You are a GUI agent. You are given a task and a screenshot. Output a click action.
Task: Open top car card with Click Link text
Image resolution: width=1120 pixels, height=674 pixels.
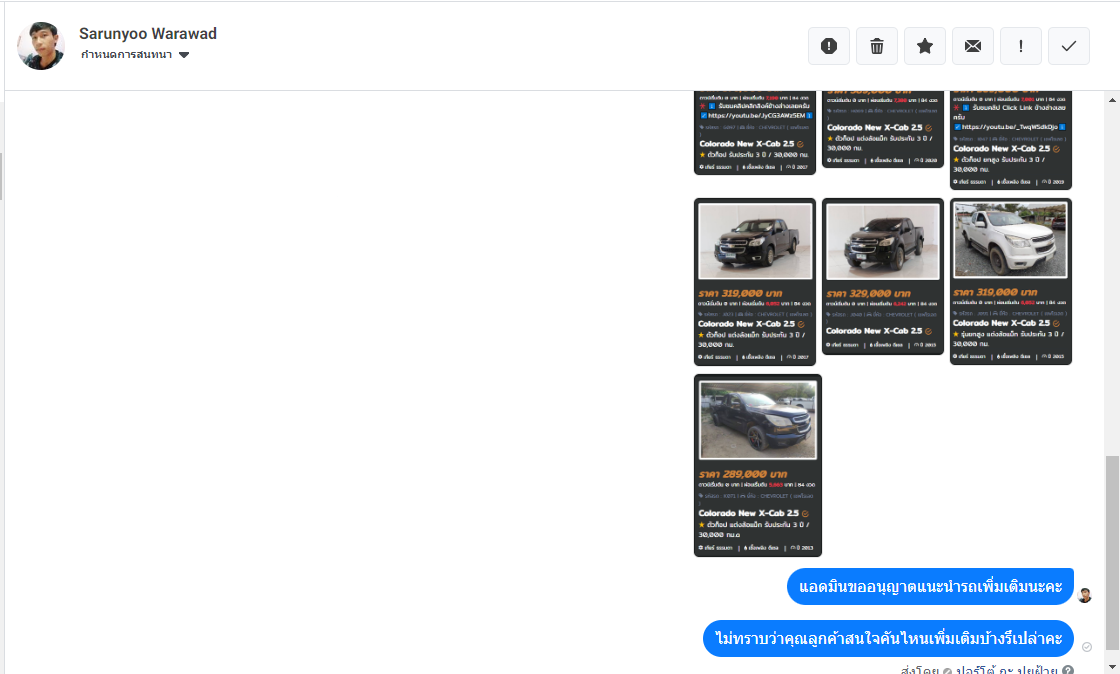click(x=1011, y=140)
